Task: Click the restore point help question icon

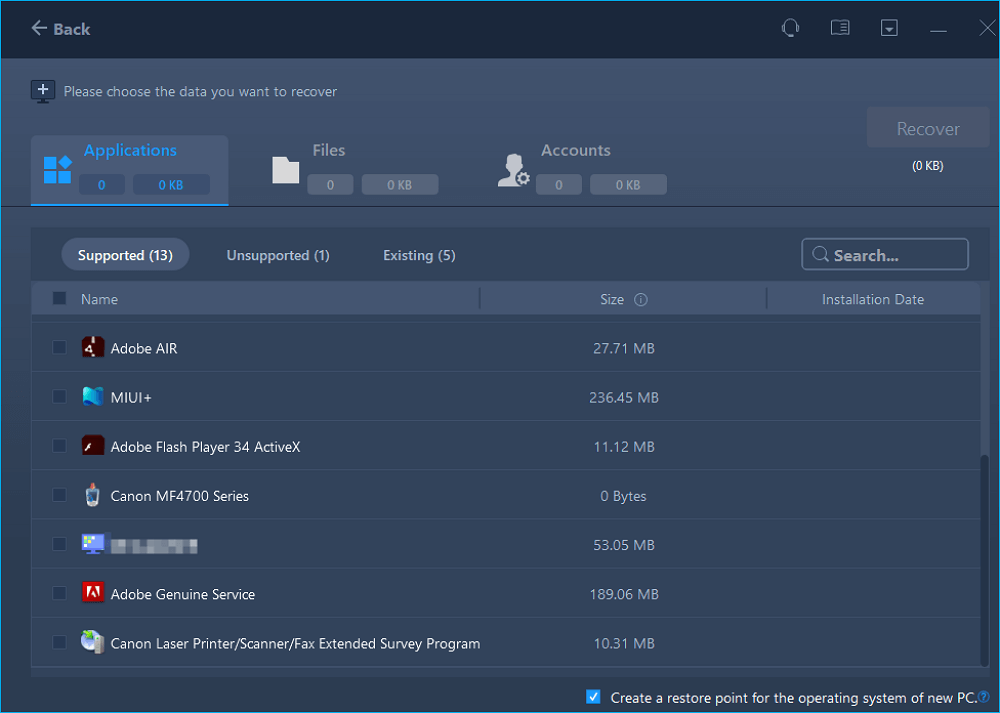Action: pos(984,697)
